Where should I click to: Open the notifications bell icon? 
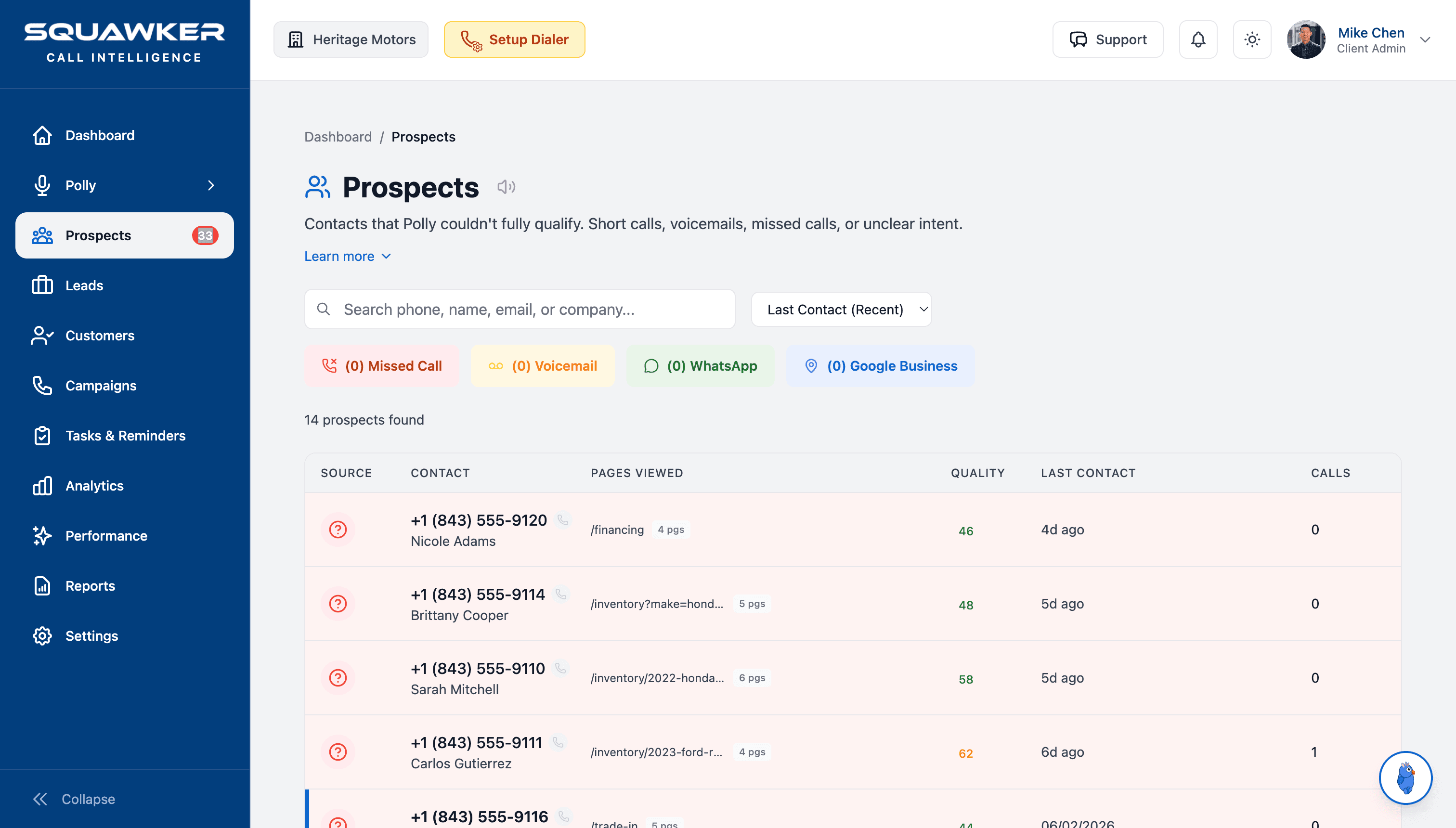click(x=1198, y=39)
